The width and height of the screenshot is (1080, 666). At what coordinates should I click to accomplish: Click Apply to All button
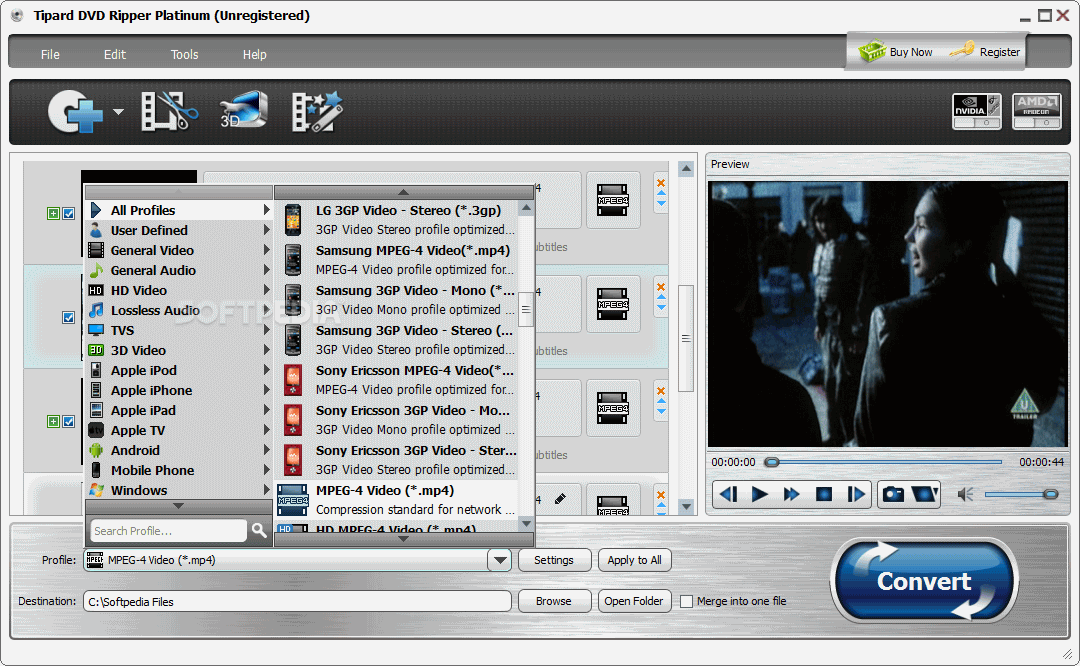pos(634,560)
